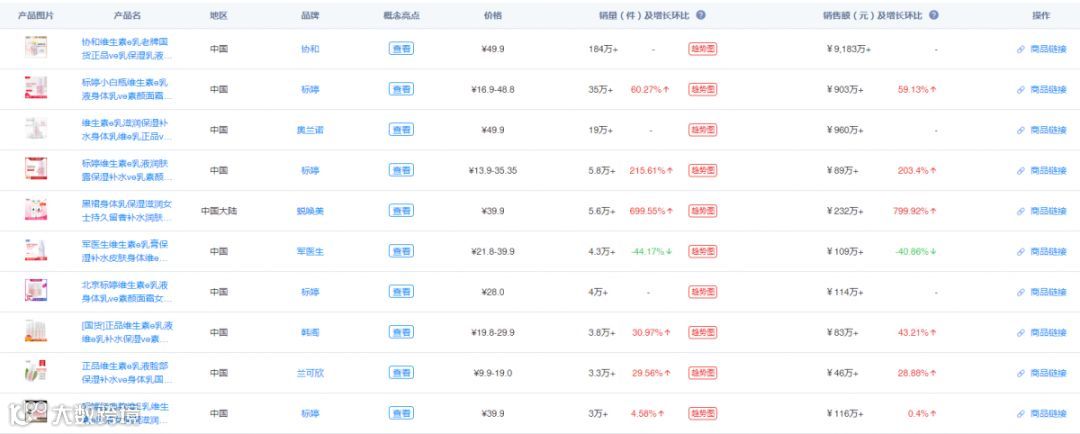Image resolution: width=1080 pixels, height=434 pixels.
Task: Open product name 标婷小白瓶维生素e乳
Action: [126, 89]
